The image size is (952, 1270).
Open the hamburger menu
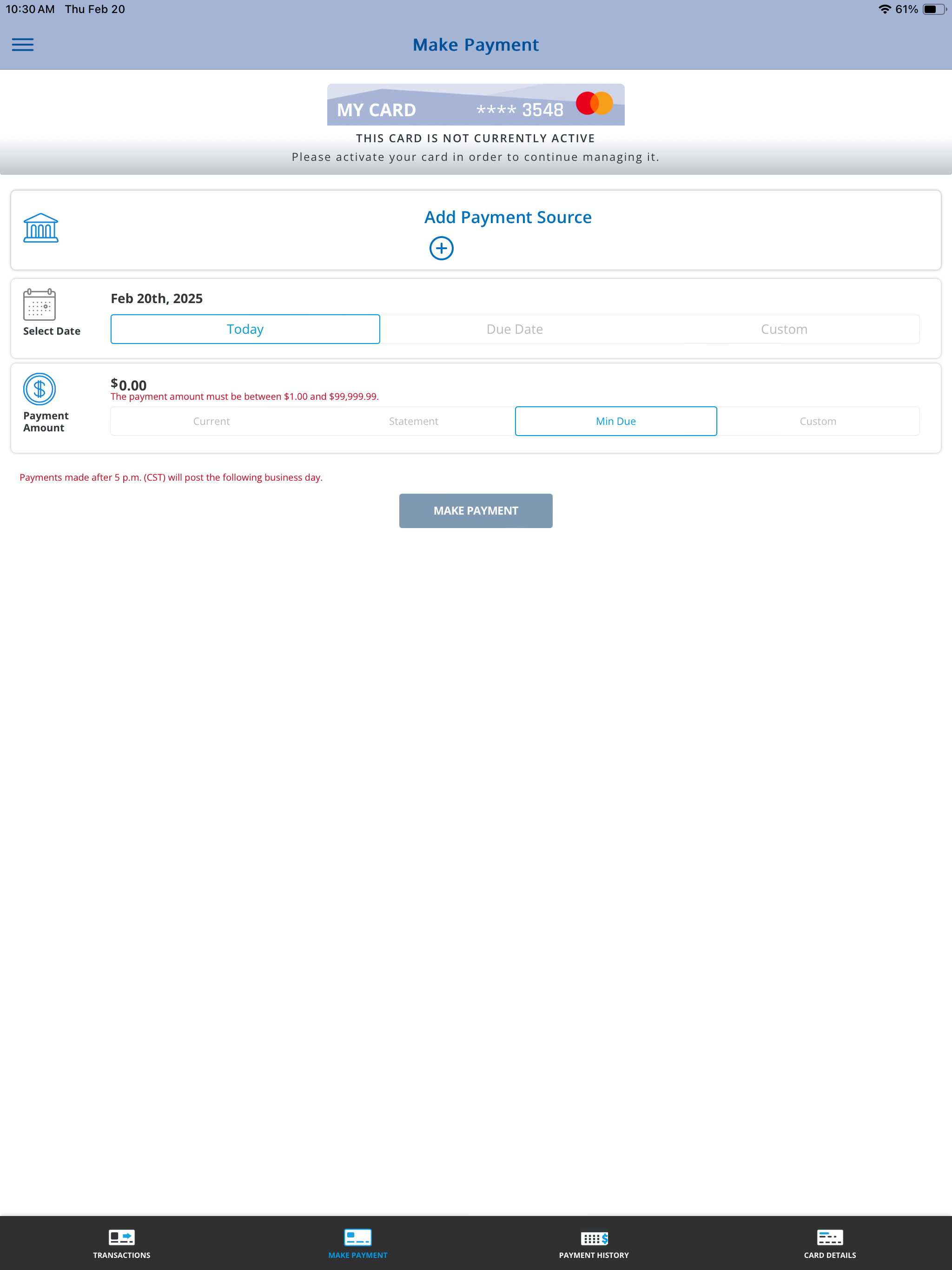point(23,45)
